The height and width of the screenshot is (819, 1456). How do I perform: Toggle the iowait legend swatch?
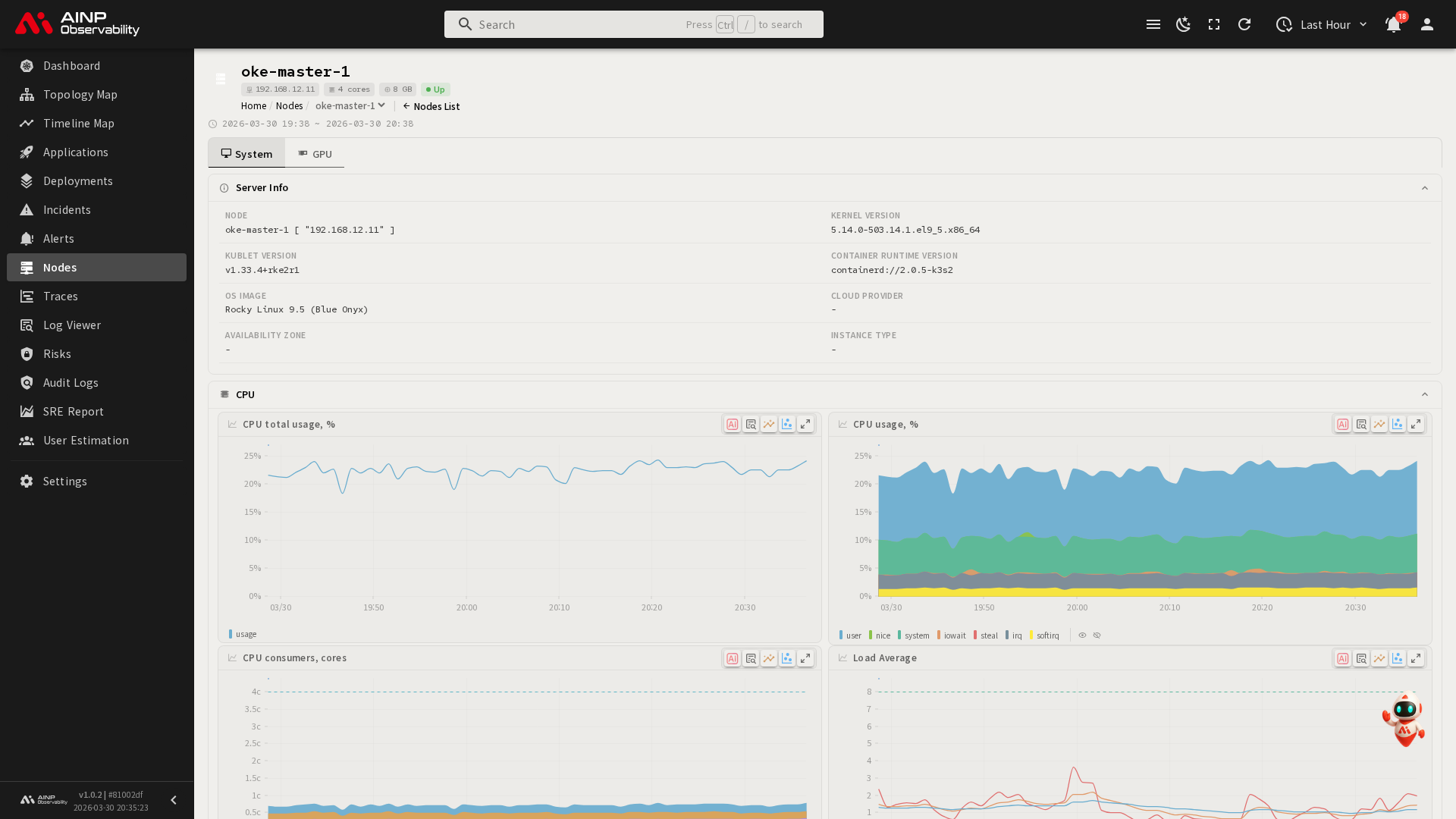940,635
